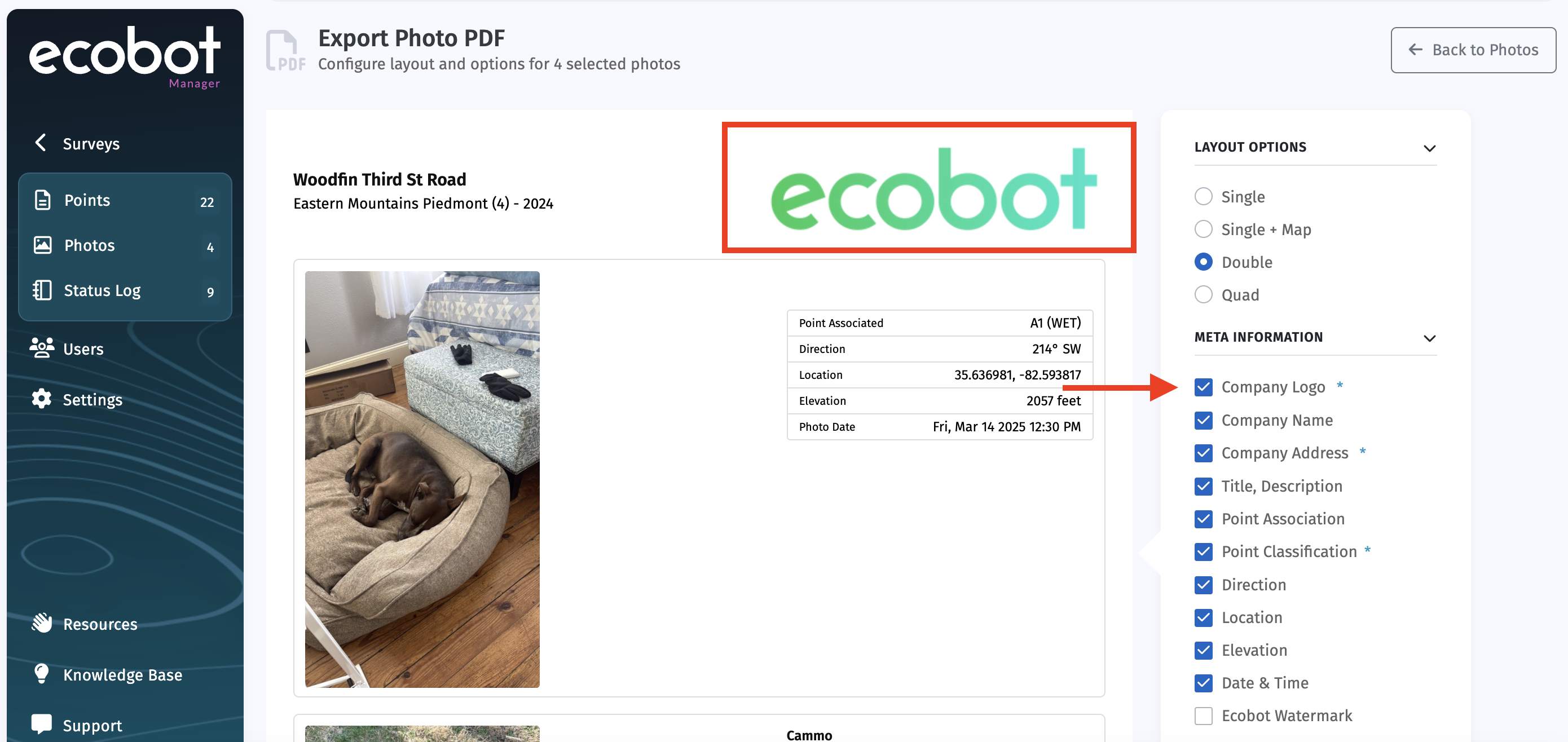This screenshot has width=1568, height=742.
Task: Click the Points document icon in sidebar
Action: [43, 200]
